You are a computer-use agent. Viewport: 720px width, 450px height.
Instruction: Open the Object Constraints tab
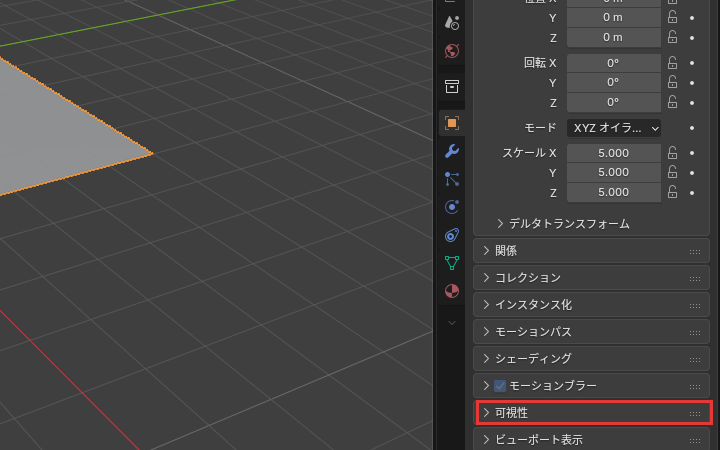[x=452, y=235]
